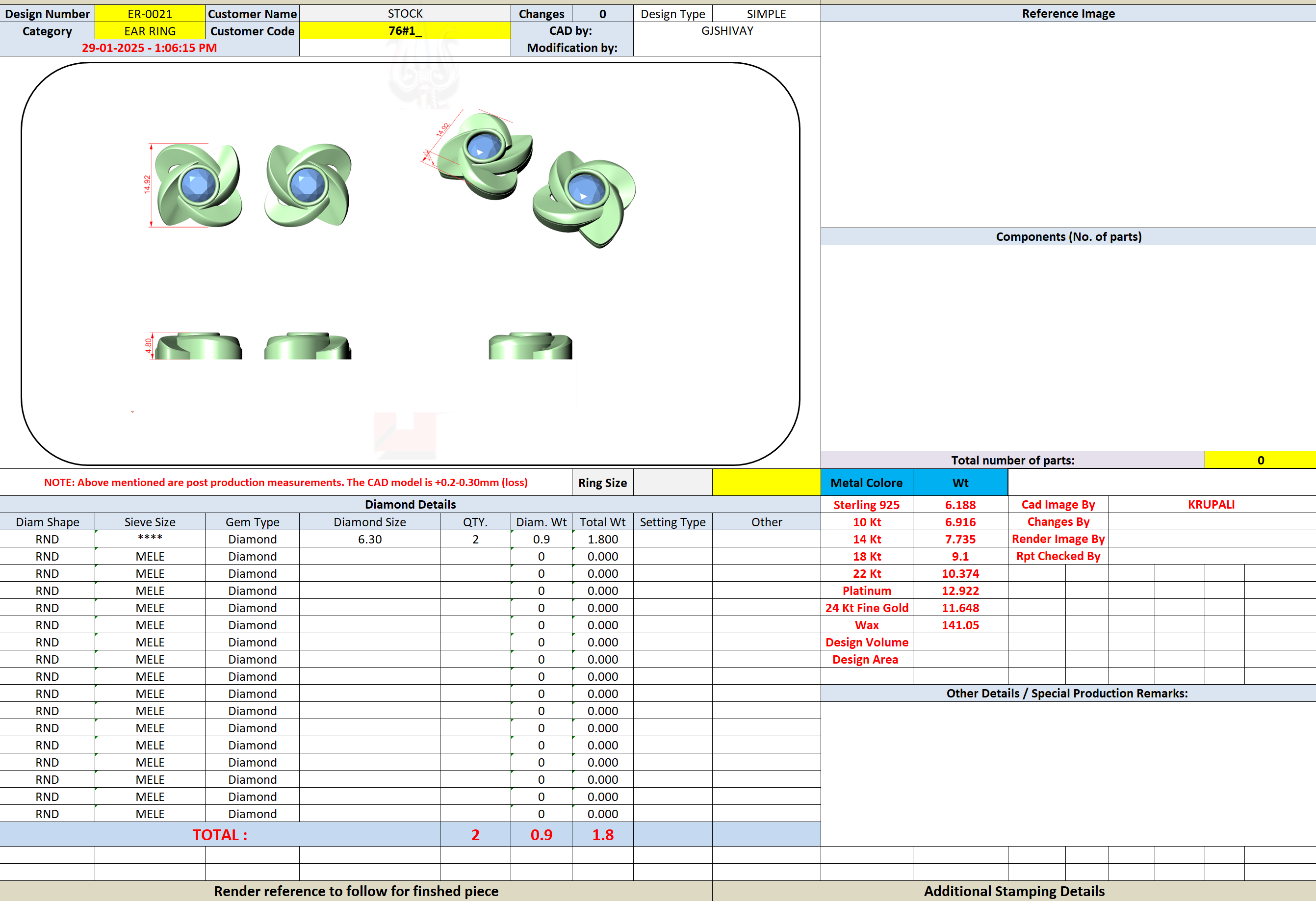The image size is (1316, 901).
Task: Click the Wax weight 141.05
Action: [960, 625]
